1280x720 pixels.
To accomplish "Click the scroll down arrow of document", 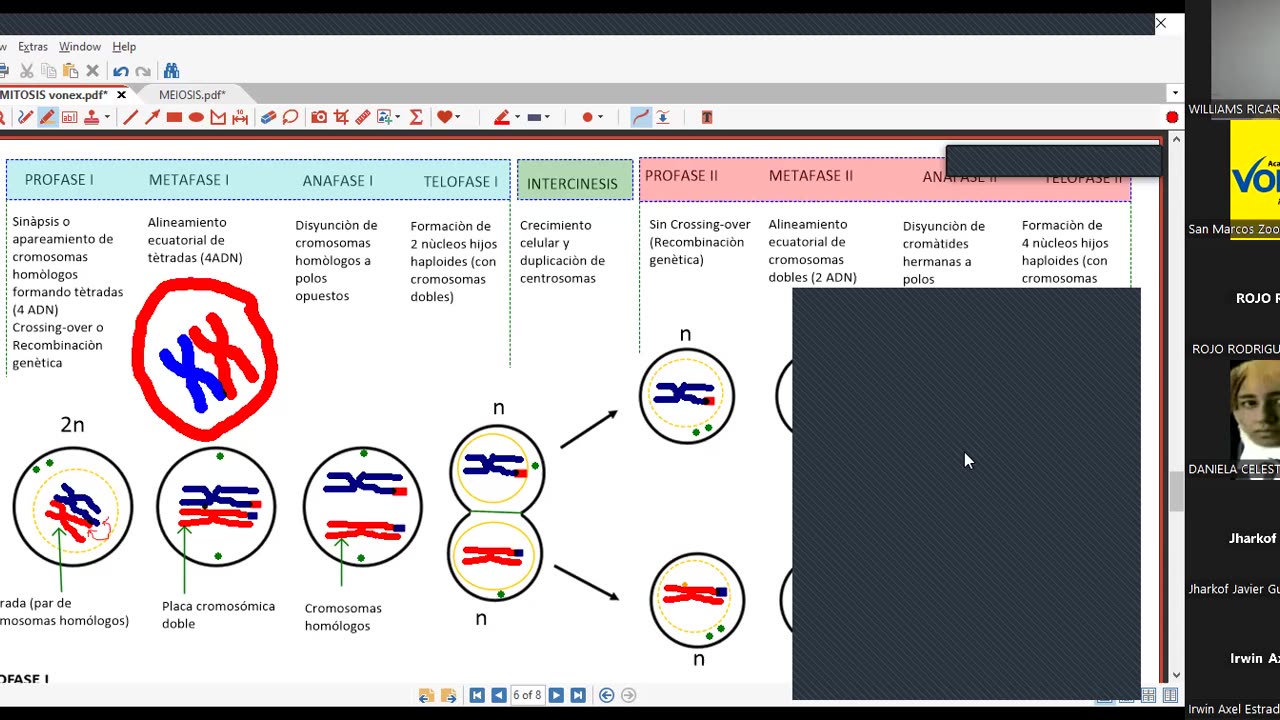I will [x=1176, y=675].
